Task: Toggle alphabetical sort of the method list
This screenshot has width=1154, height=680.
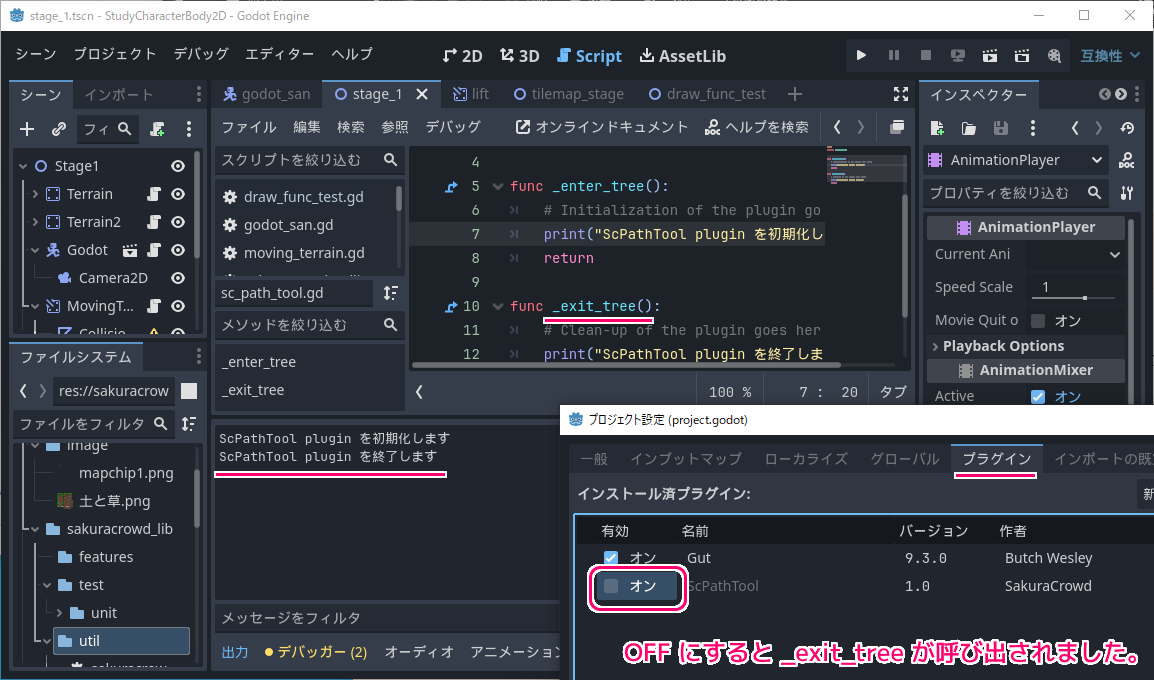Action: pos(391,293)
